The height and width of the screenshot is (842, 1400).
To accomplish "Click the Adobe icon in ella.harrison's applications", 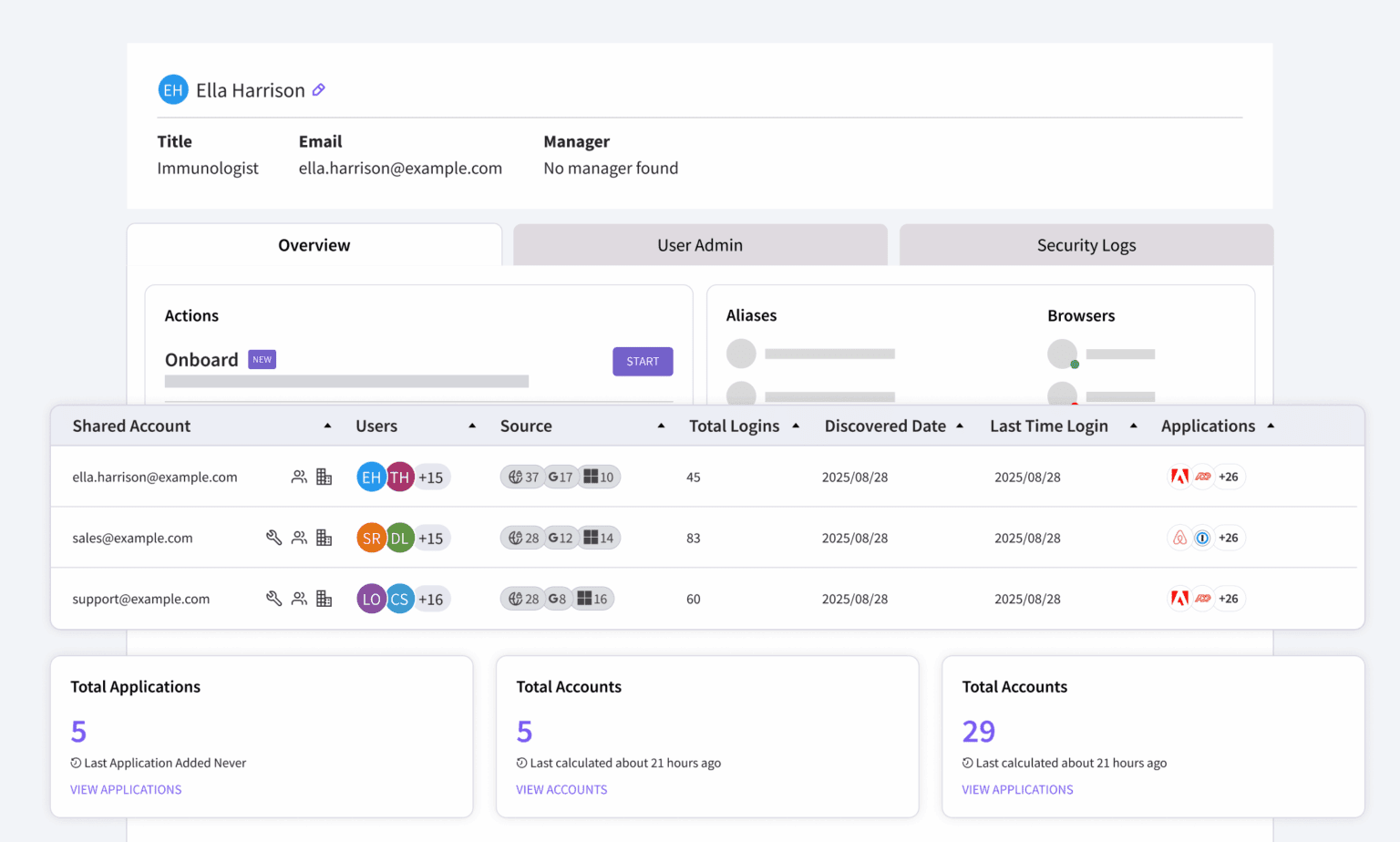I will 1179,477.
